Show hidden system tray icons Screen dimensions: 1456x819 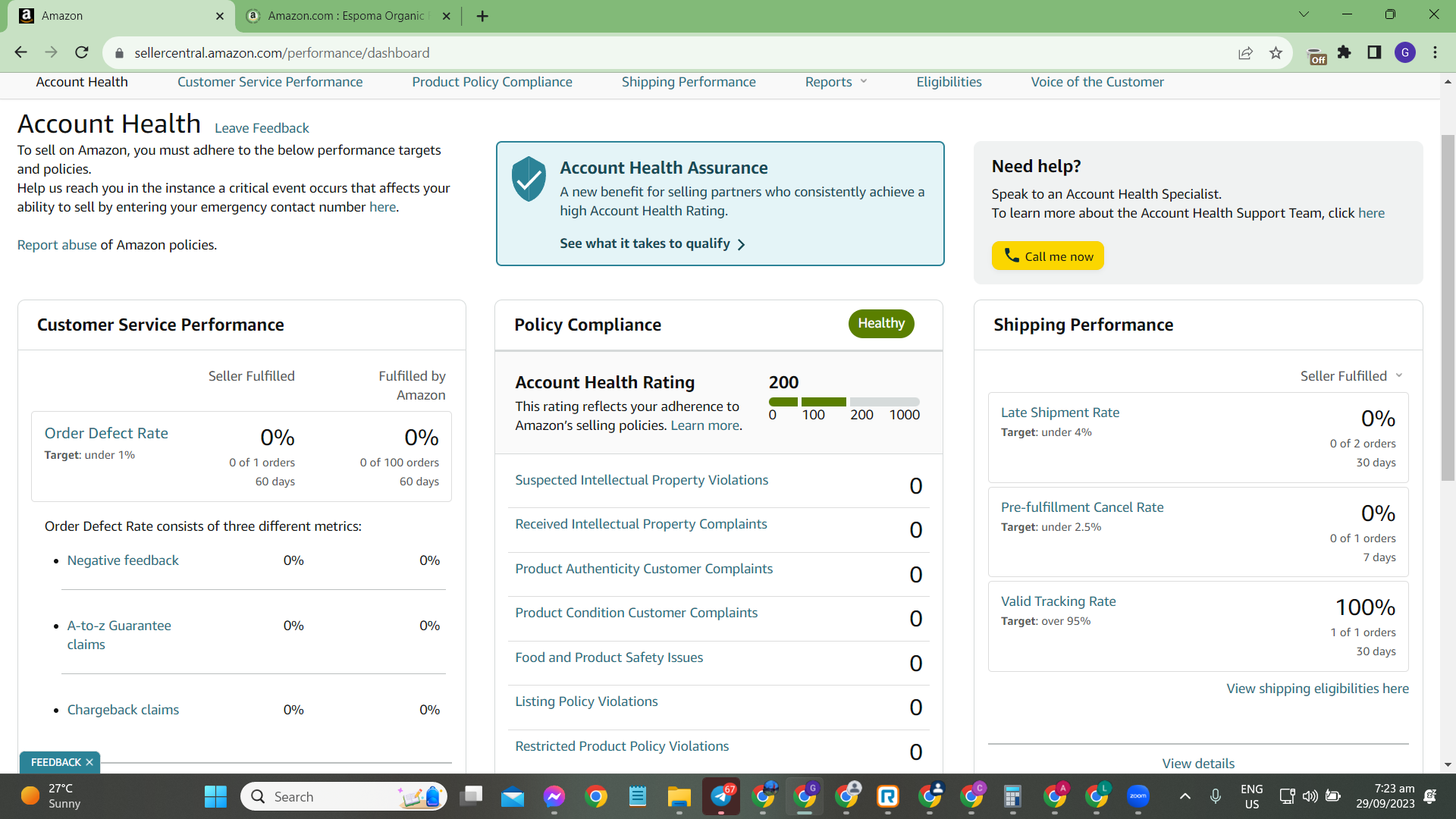pos(1185,796)
